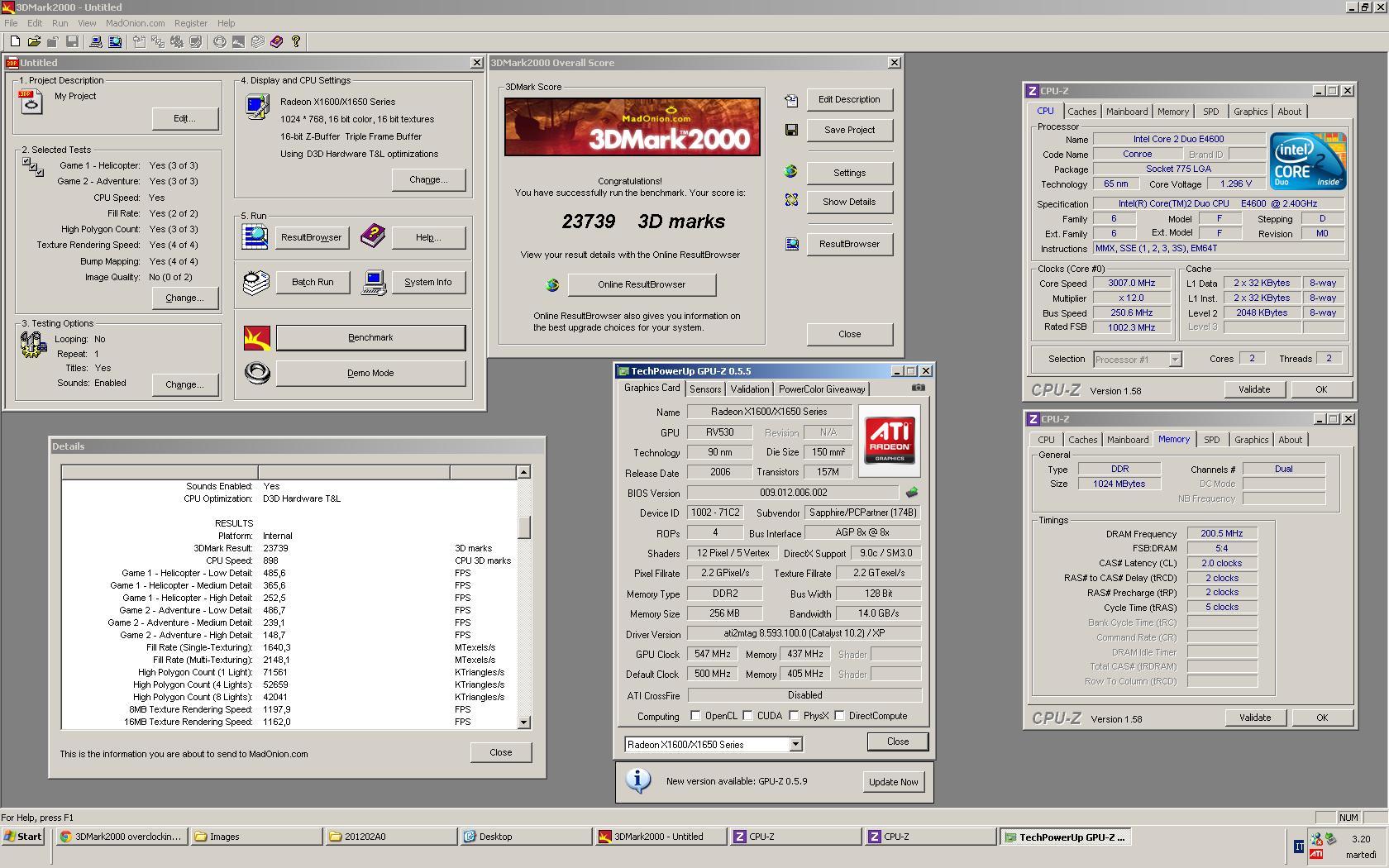This screenshot has height=868, width=1389.
Task: Click the System Info computer toolbar icon
Action: coord(96,41)
